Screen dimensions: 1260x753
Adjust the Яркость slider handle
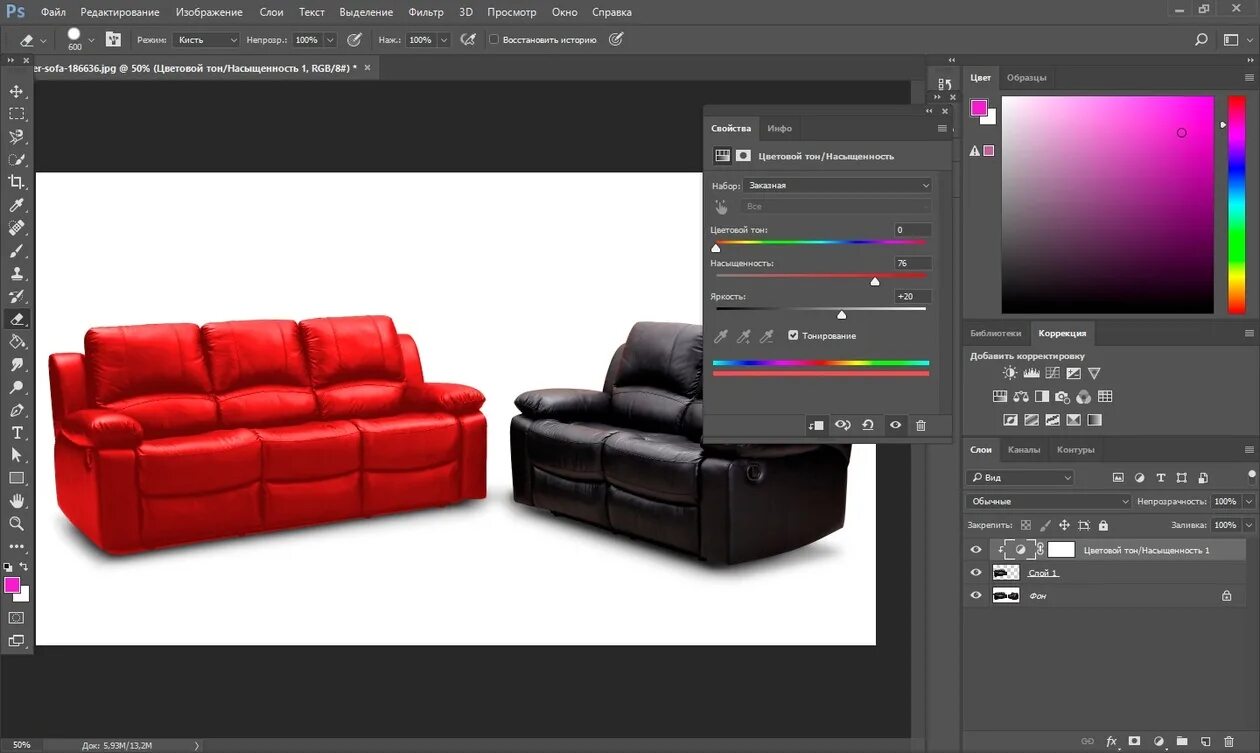(841, 315)
